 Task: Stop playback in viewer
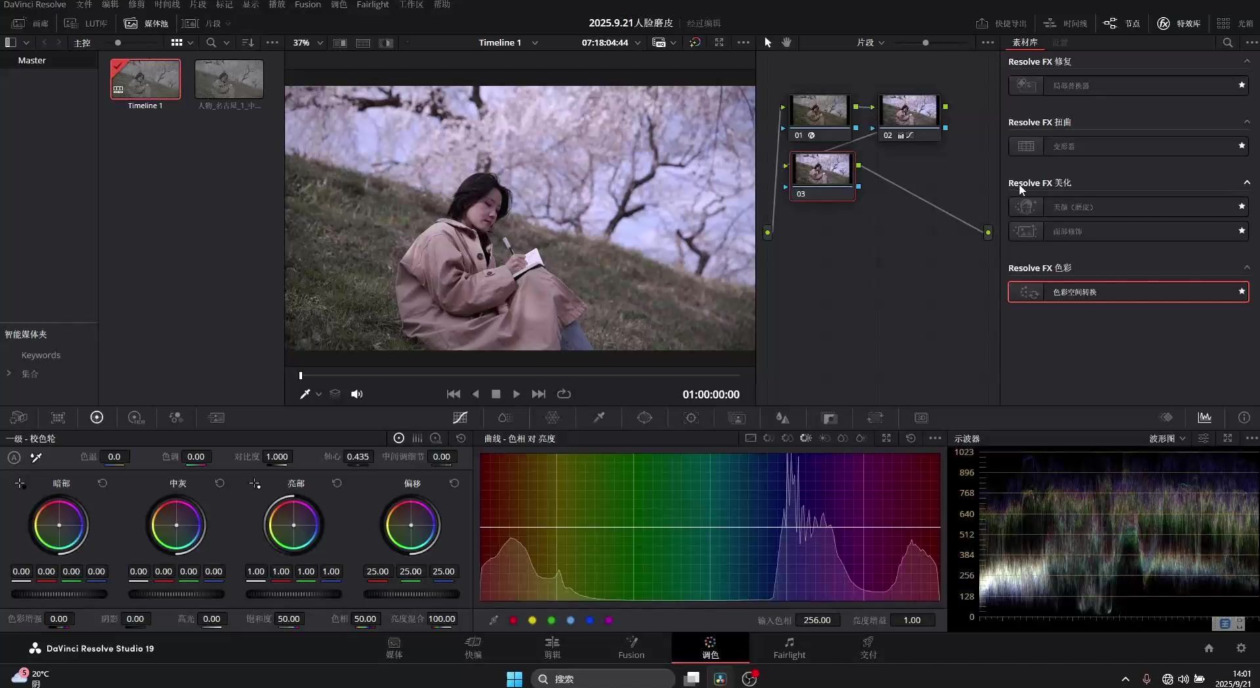pyautogui.click(x=495, y=394)
